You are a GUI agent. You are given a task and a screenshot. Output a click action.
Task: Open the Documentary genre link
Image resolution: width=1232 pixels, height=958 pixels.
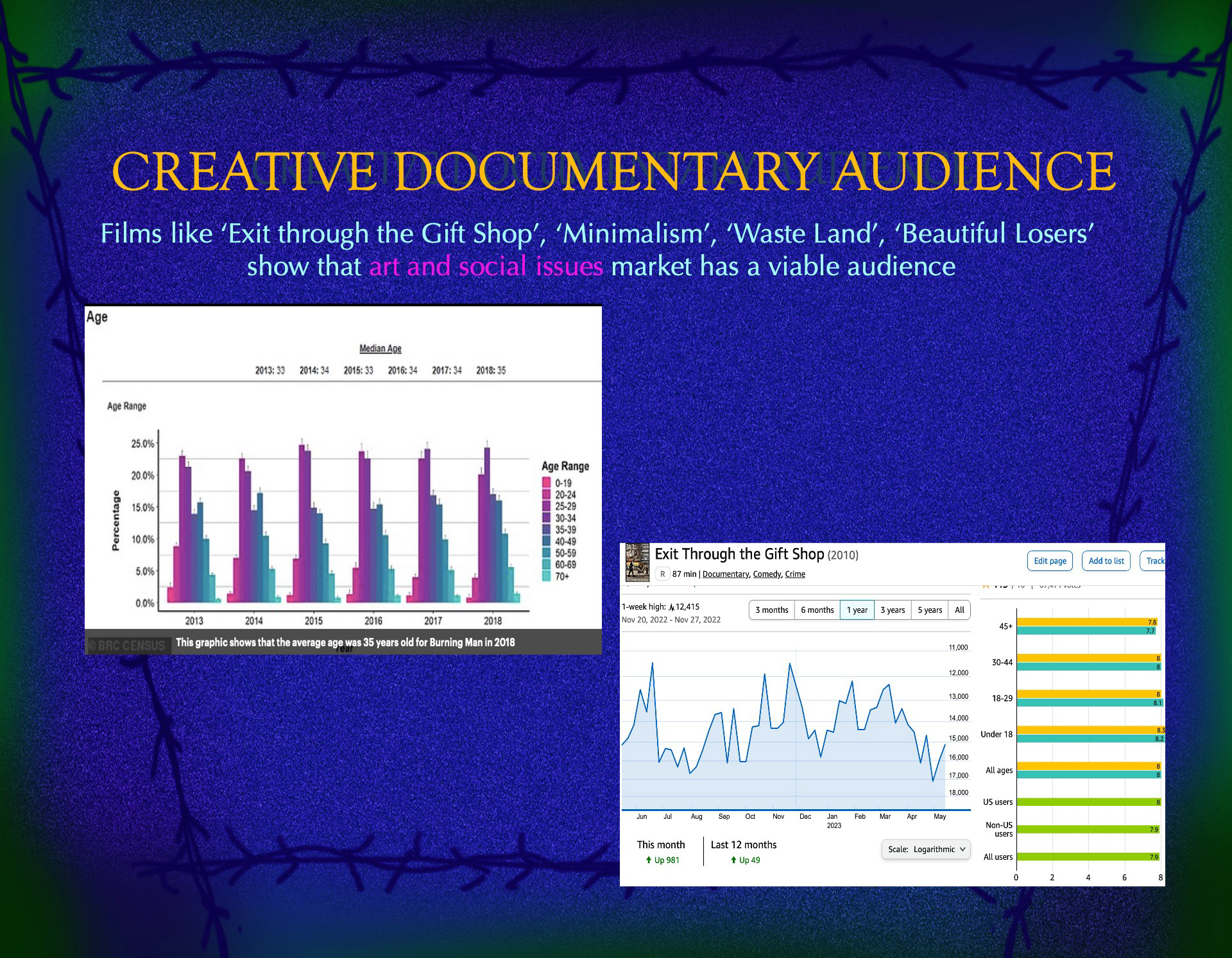725,574
